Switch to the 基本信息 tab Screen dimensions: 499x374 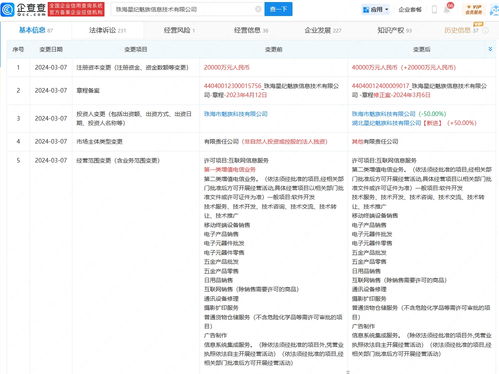[36, 30]
